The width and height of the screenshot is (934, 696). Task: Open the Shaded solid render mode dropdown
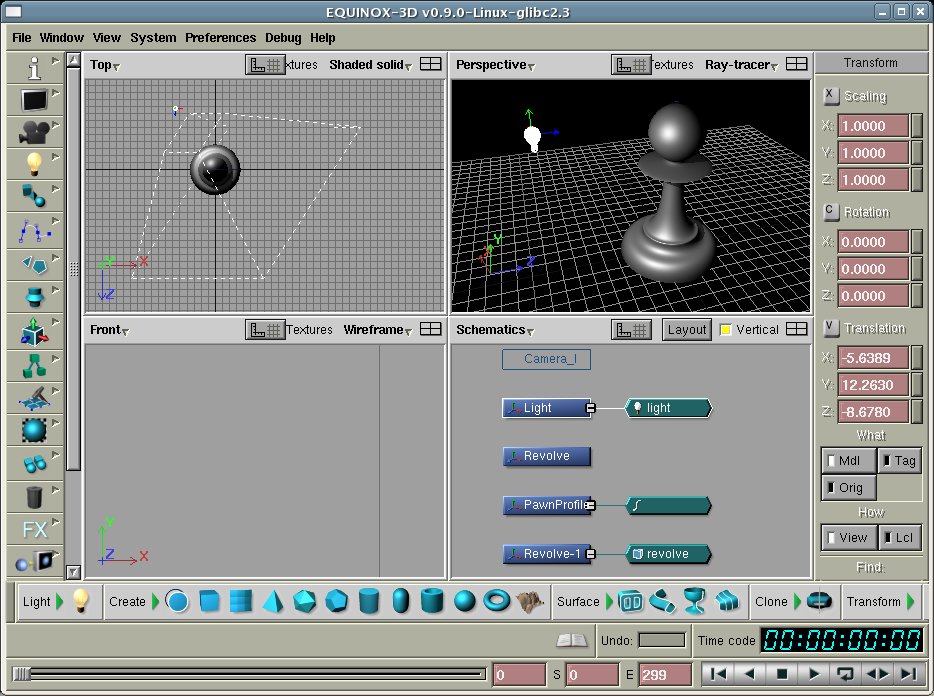pyautogui.click(x=371, y=65)
